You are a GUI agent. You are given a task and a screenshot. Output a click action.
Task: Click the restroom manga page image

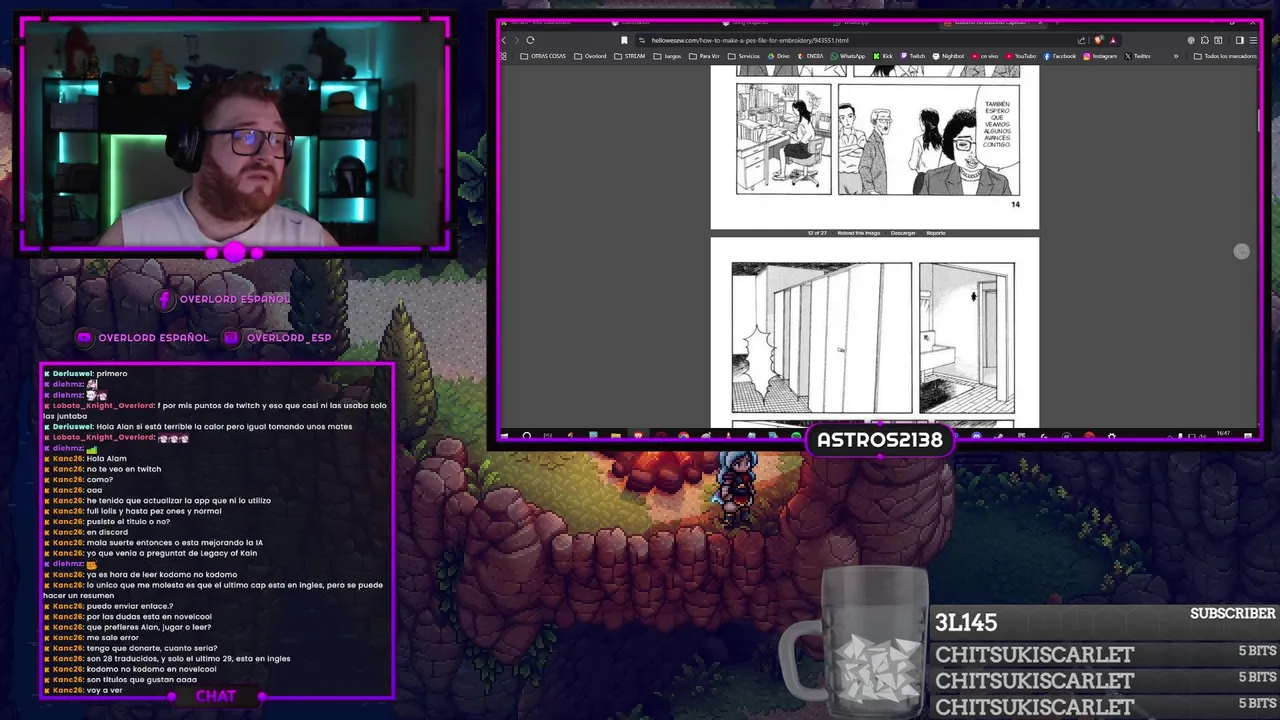click(x=875, y=333)
